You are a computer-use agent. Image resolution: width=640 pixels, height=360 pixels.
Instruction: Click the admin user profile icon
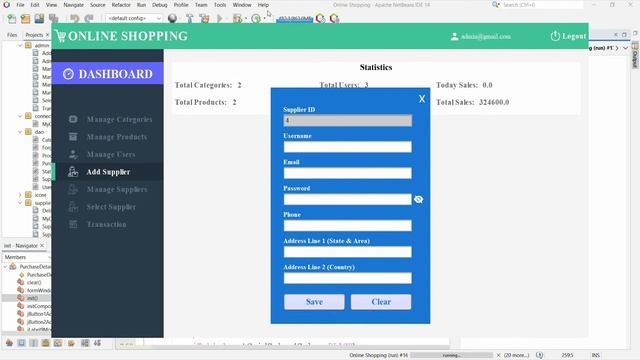tap(454, 36)
